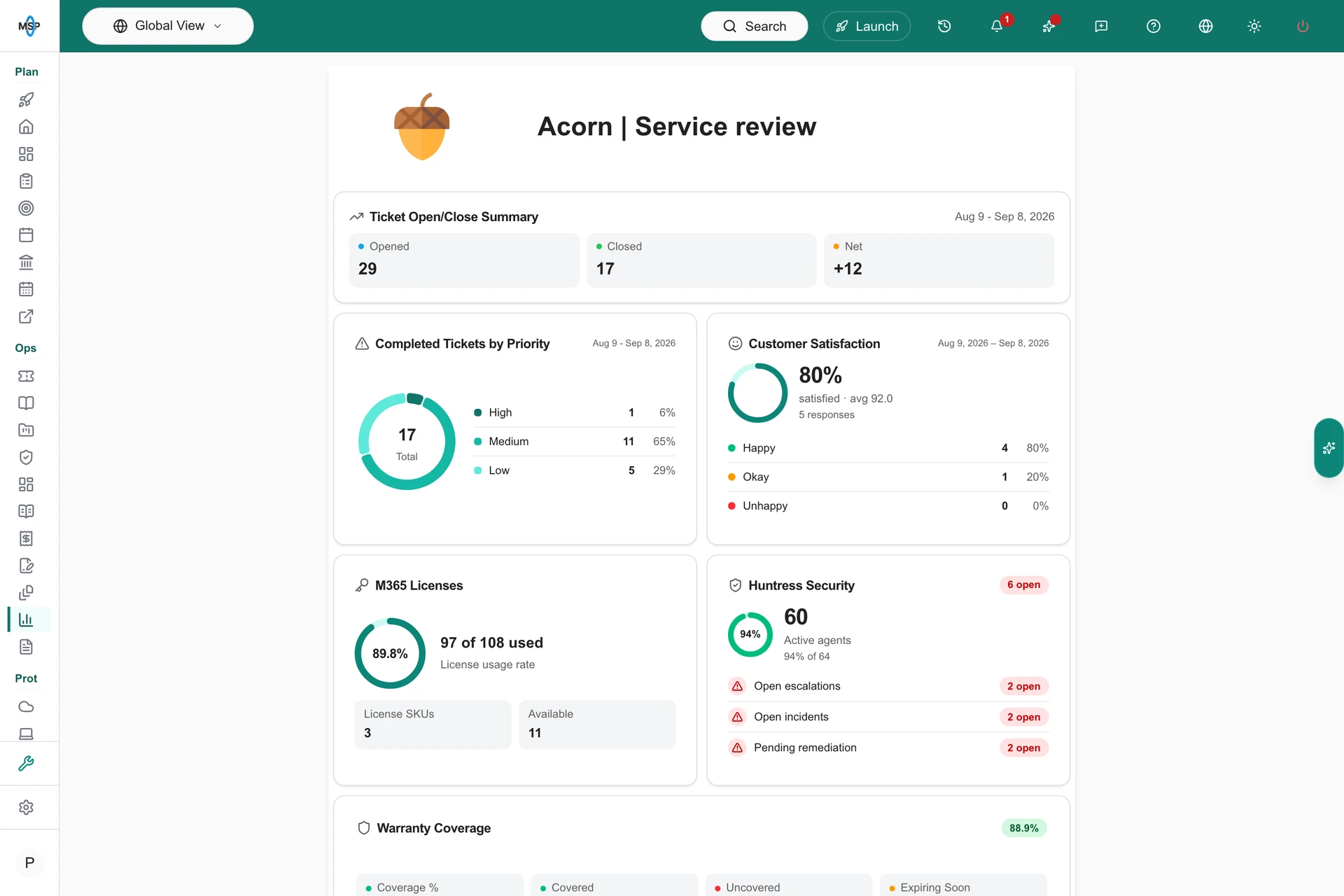Open the home icon in the sidebar
The image size is (1344, 896).
coord(26,127)
